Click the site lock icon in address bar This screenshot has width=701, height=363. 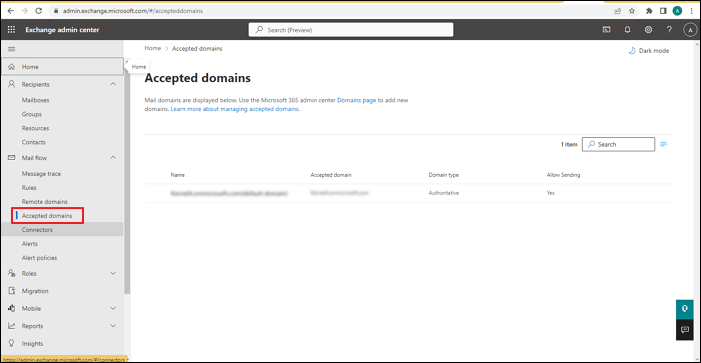tap(55, 11)
